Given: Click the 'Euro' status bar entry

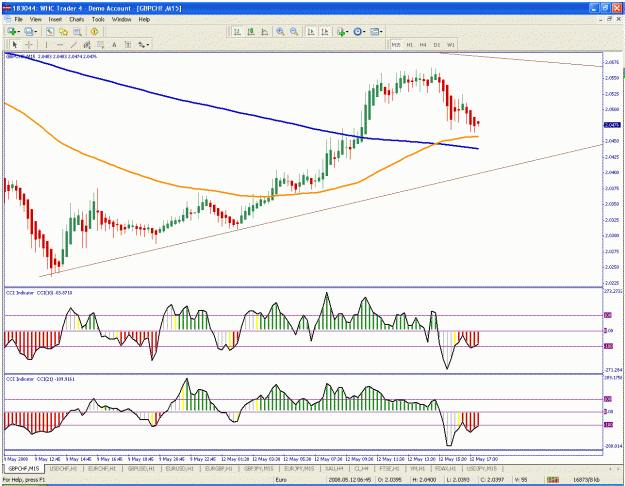Looking at the screenshot, I should [x=281, y=480].
